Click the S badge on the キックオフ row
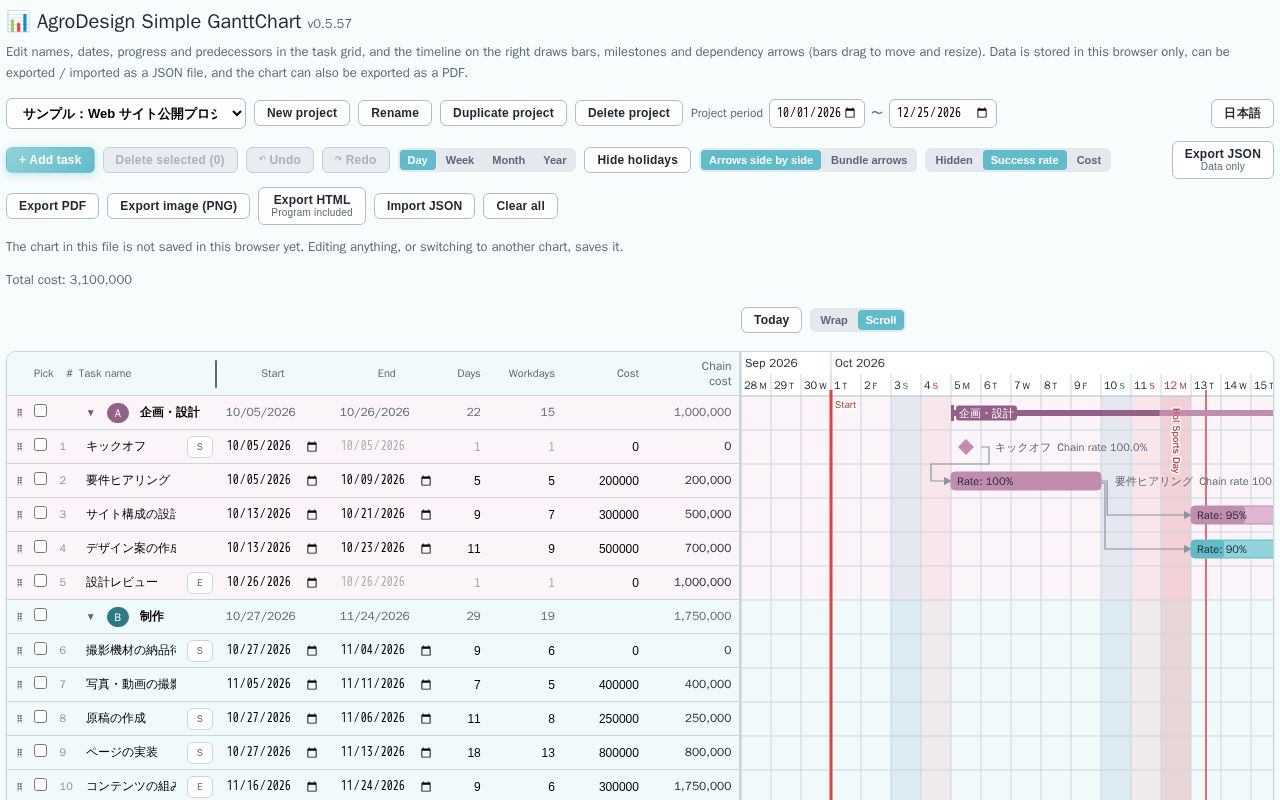1280x800 pixels. click(x=199, y=447)
